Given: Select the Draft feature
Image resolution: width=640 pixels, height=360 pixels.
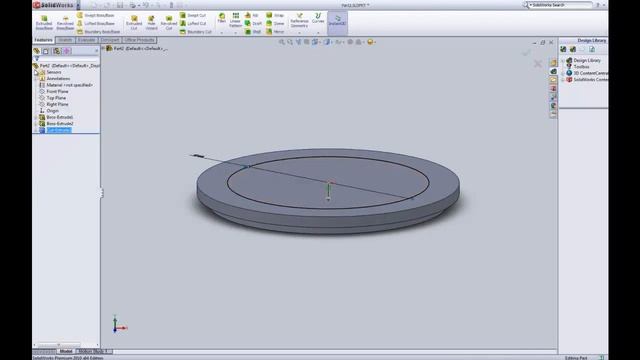Looking at the screenshot, I should [253, 23].
